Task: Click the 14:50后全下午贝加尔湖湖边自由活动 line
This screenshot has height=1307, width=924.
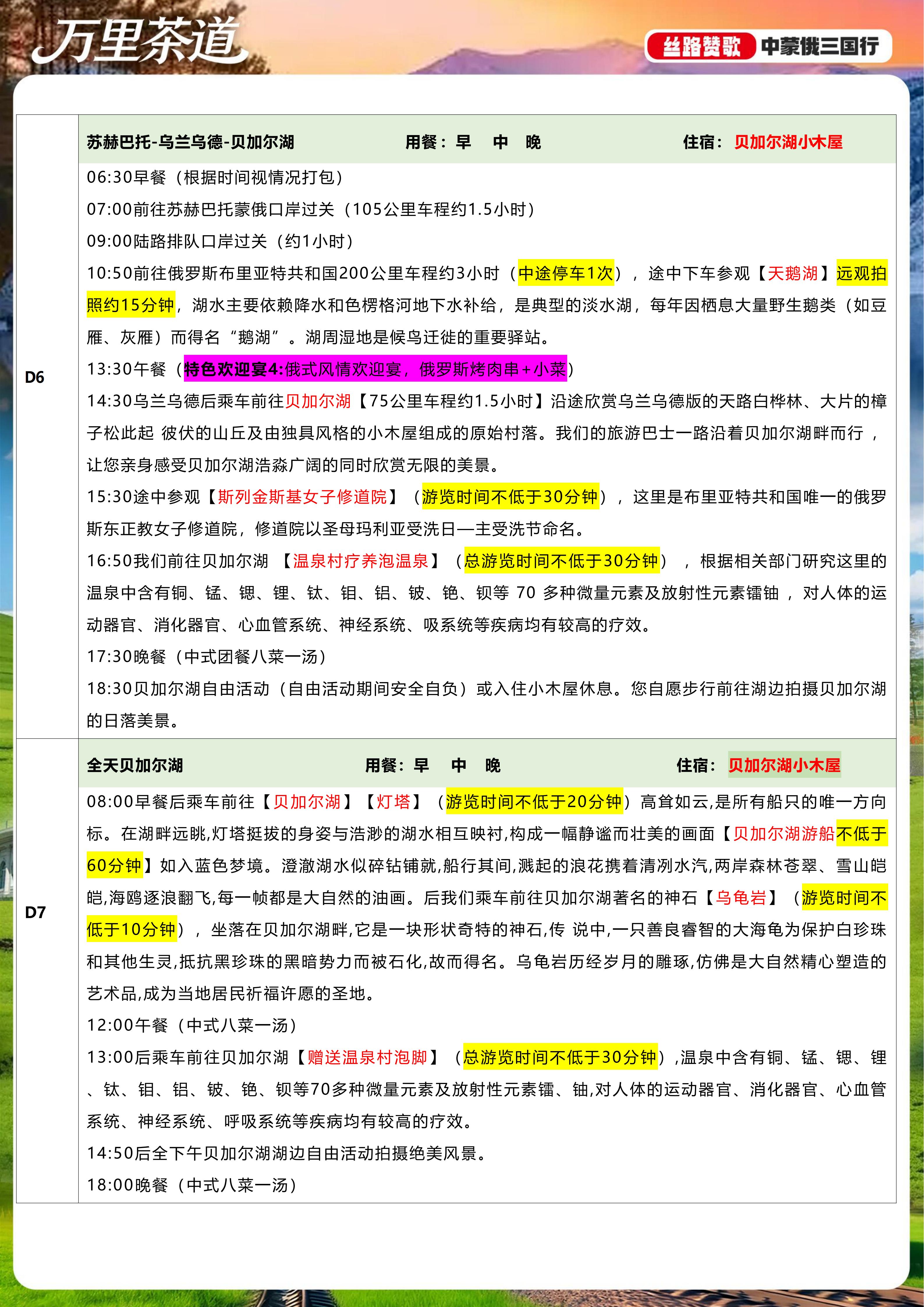Action: (x=286, y=1153)
